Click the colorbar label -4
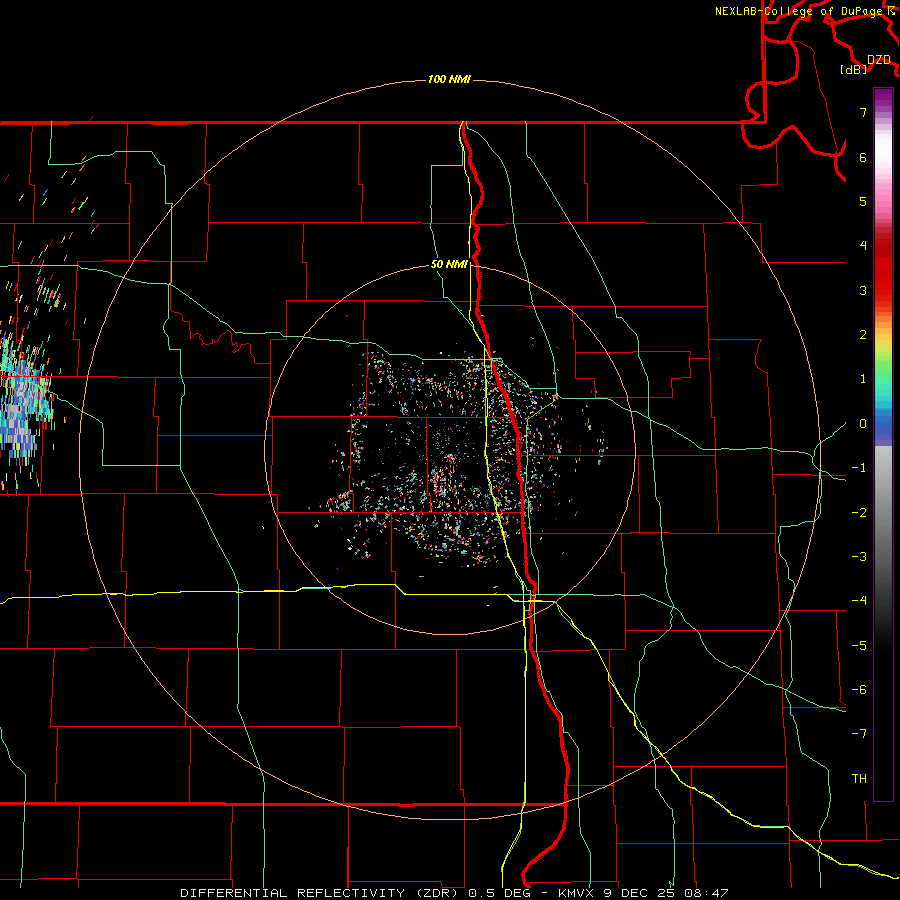 coord(859,601)
